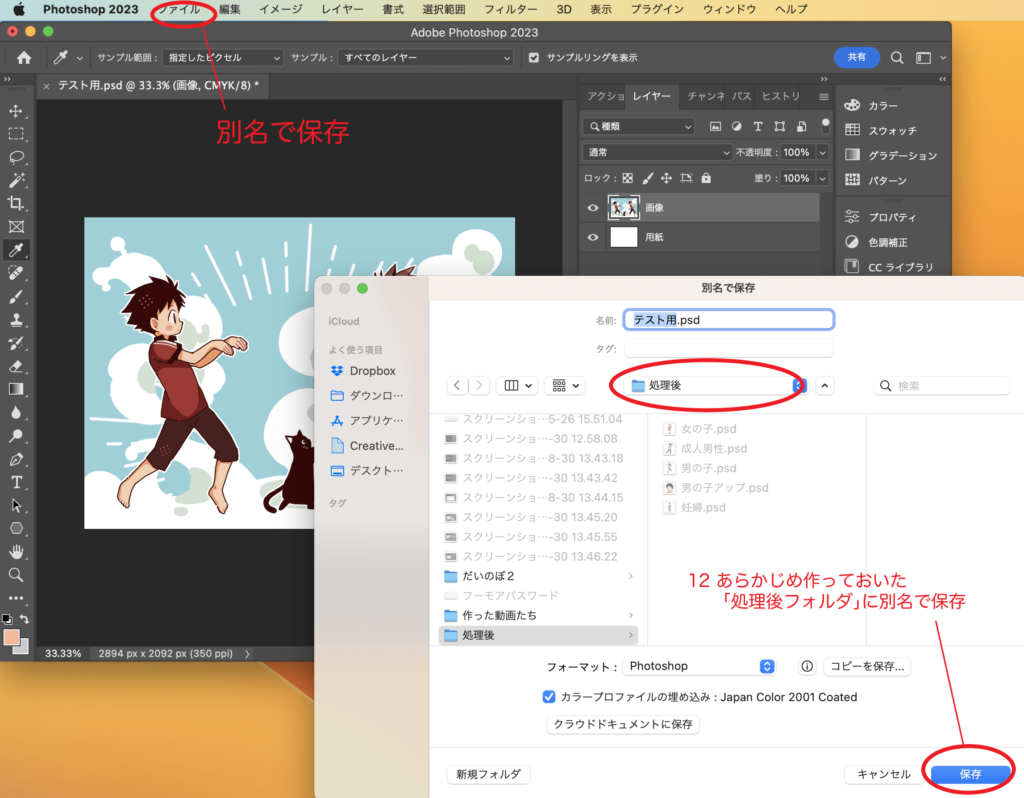This screenshot has height=798, width=1024.
Task: Open the 編集 menu
Action: 229,9
